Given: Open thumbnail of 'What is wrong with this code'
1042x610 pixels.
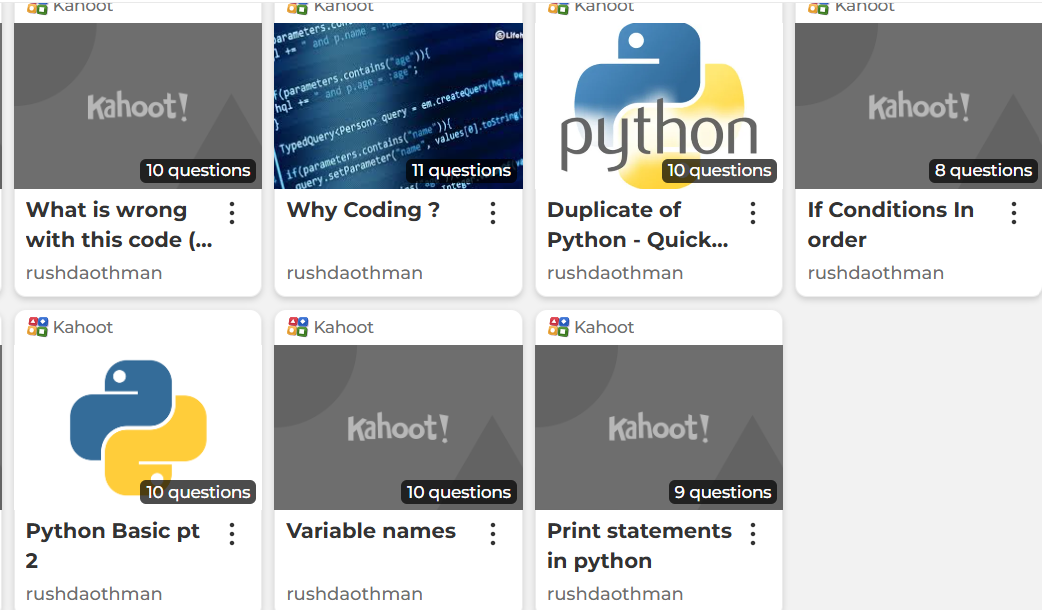Looking at the screenshot, I should pyautogui.click(x=138, y=106).
